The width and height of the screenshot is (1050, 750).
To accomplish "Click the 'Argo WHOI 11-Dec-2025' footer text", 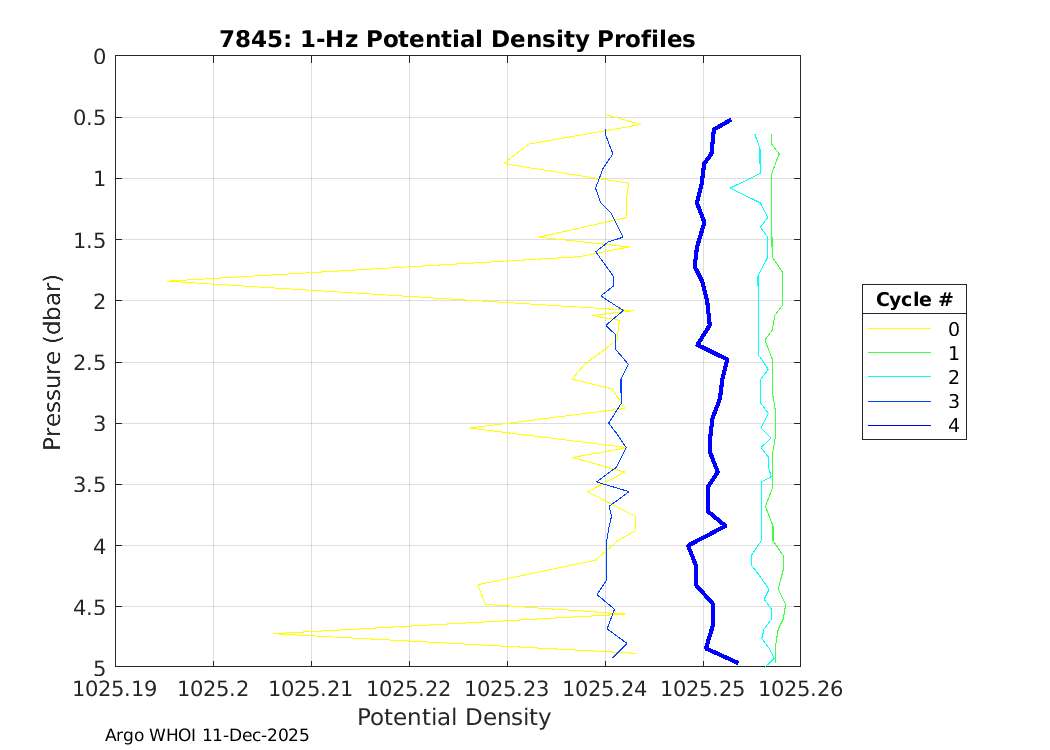I will [x=207, y=735].
